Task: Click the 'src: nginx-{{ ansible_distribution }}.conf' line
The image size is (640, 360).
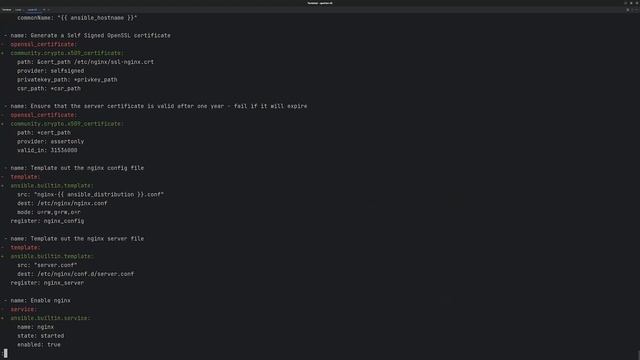Action: click(x=90, y=195)
